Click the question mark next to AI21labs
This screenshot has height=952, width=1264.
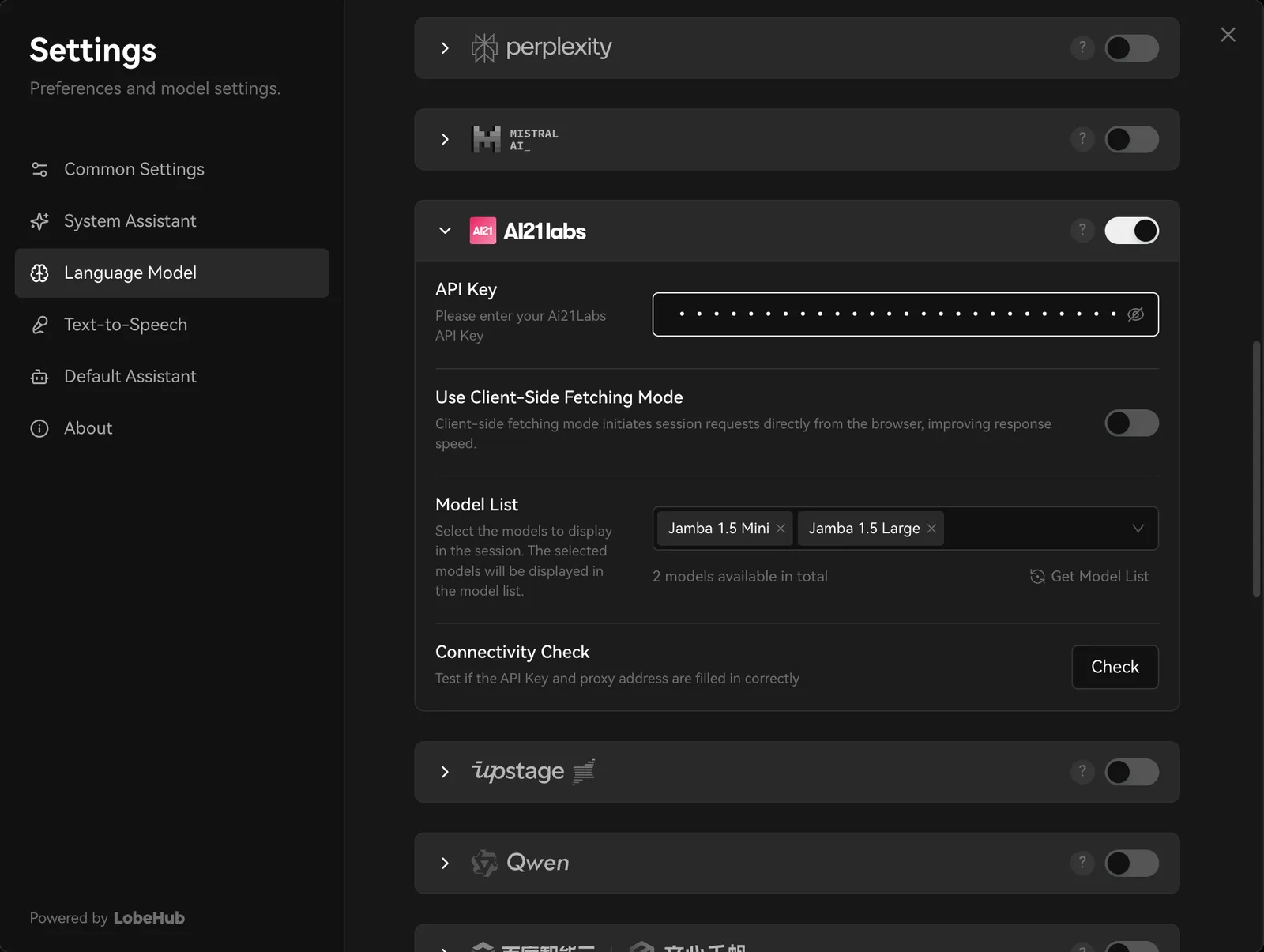tap(1082, 230)
